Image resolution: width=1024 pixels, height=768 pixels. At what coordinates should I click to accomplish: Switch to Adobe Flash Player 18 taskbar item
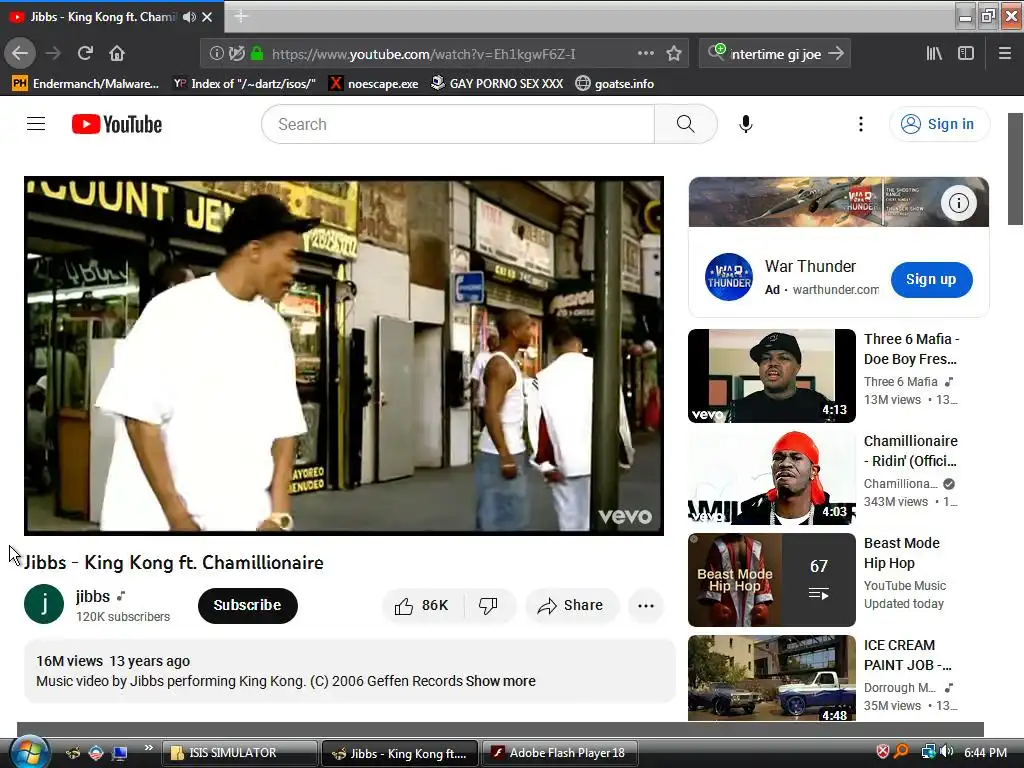[559, 753]
